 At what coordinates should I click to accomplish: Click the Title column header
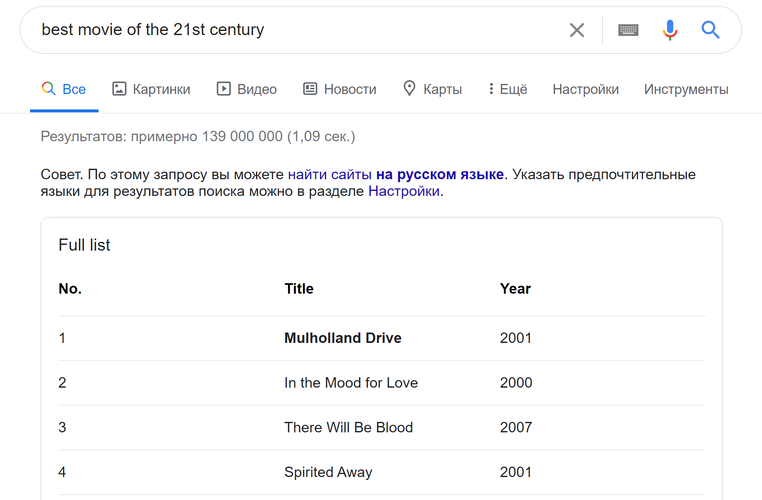(x=299, y=289)
